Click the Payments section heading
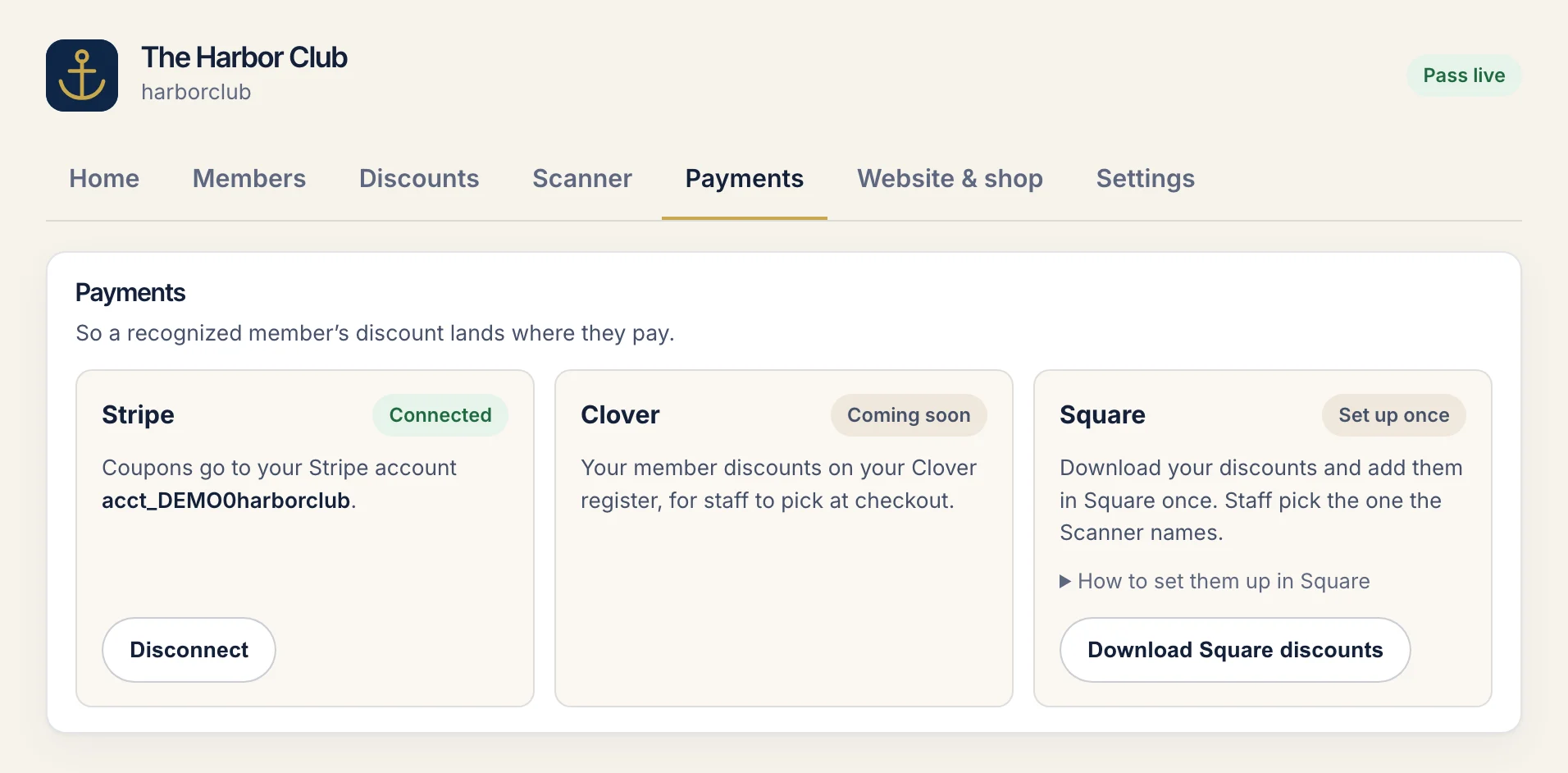This screenshot has width=1568, height=773. coord(130,293)
